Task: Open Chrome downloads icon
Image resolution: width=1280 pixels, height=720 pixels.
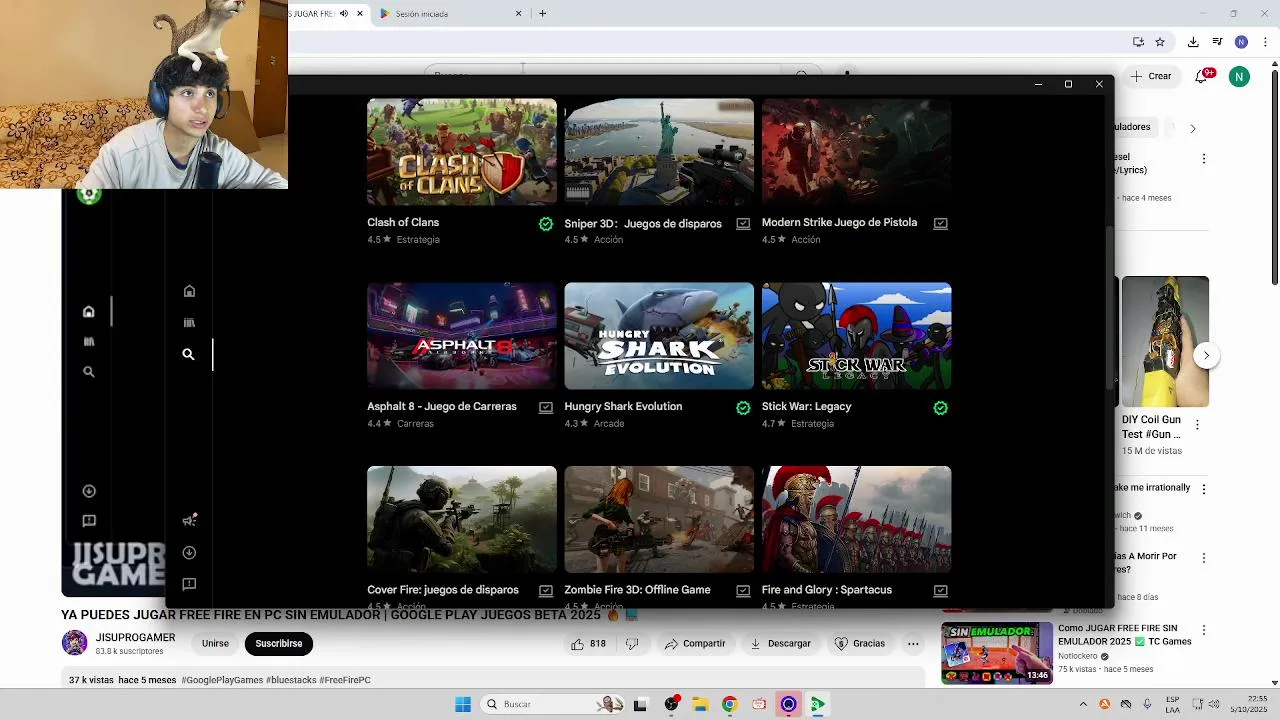Action: click(1193, 42)
